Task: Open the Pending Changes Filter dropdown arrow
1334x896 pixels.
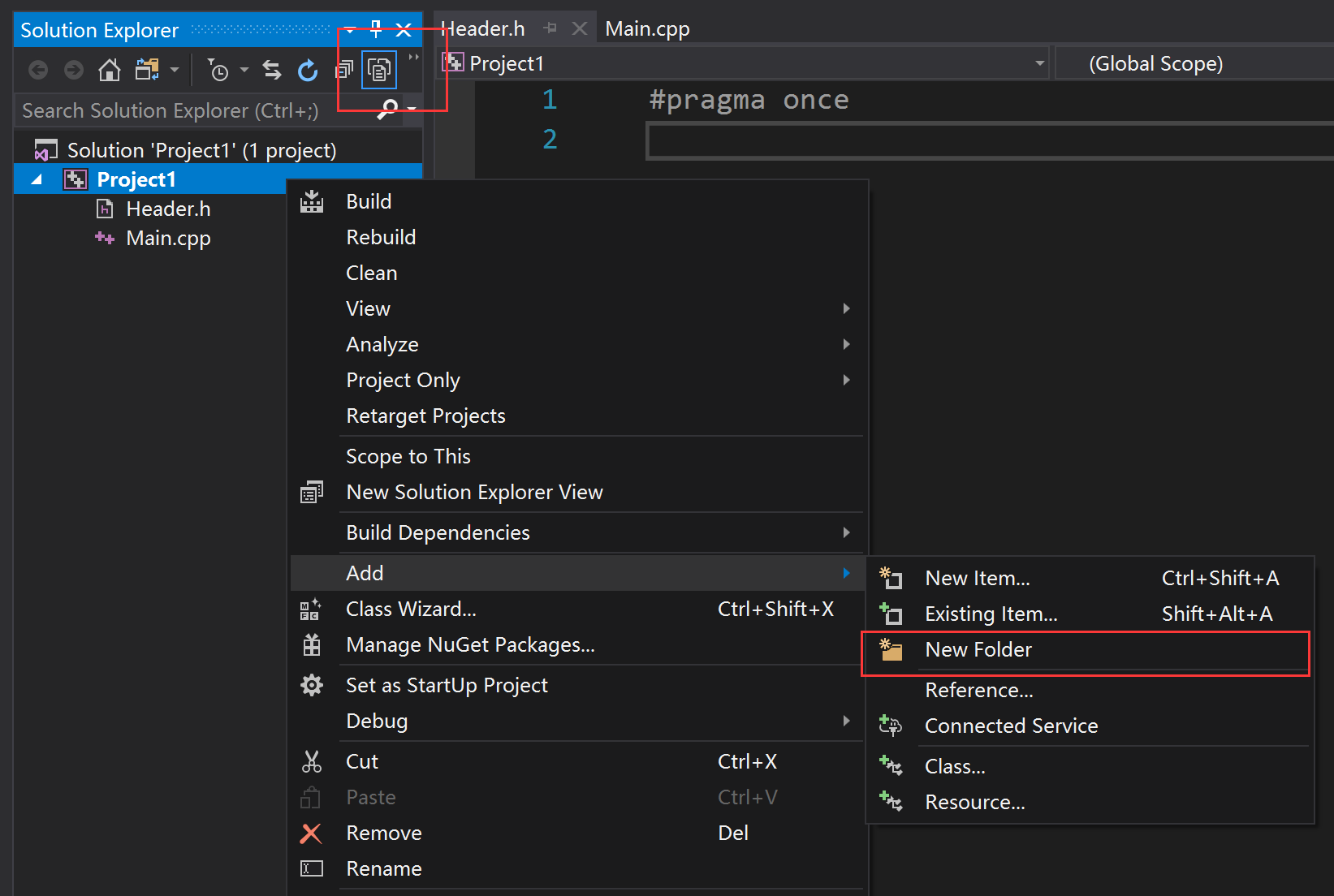Action: pyautogui.click(x=244, y=71)
